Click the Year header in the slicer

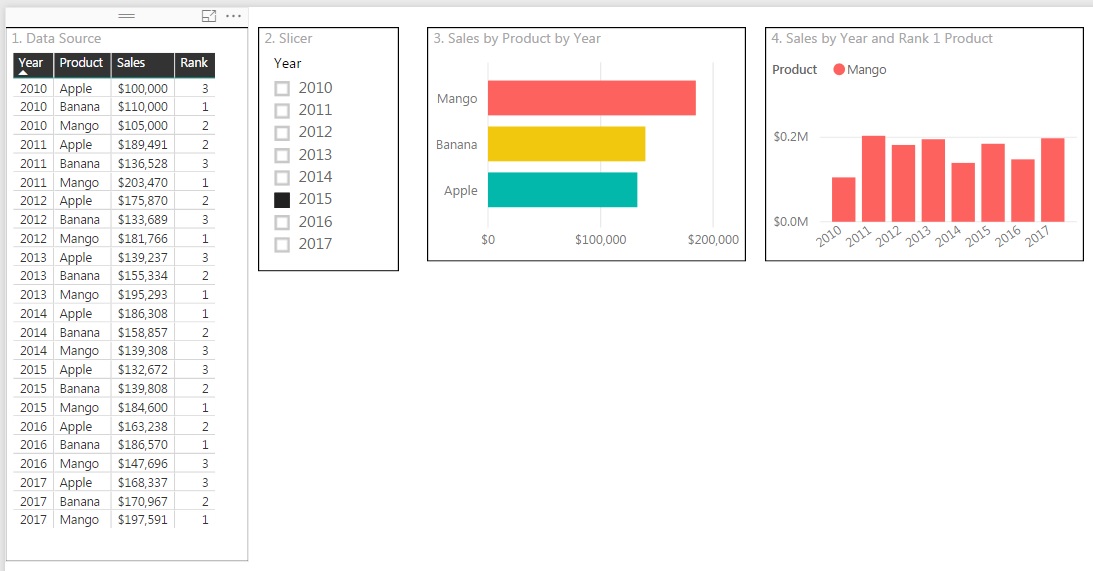tap(287, 63)
